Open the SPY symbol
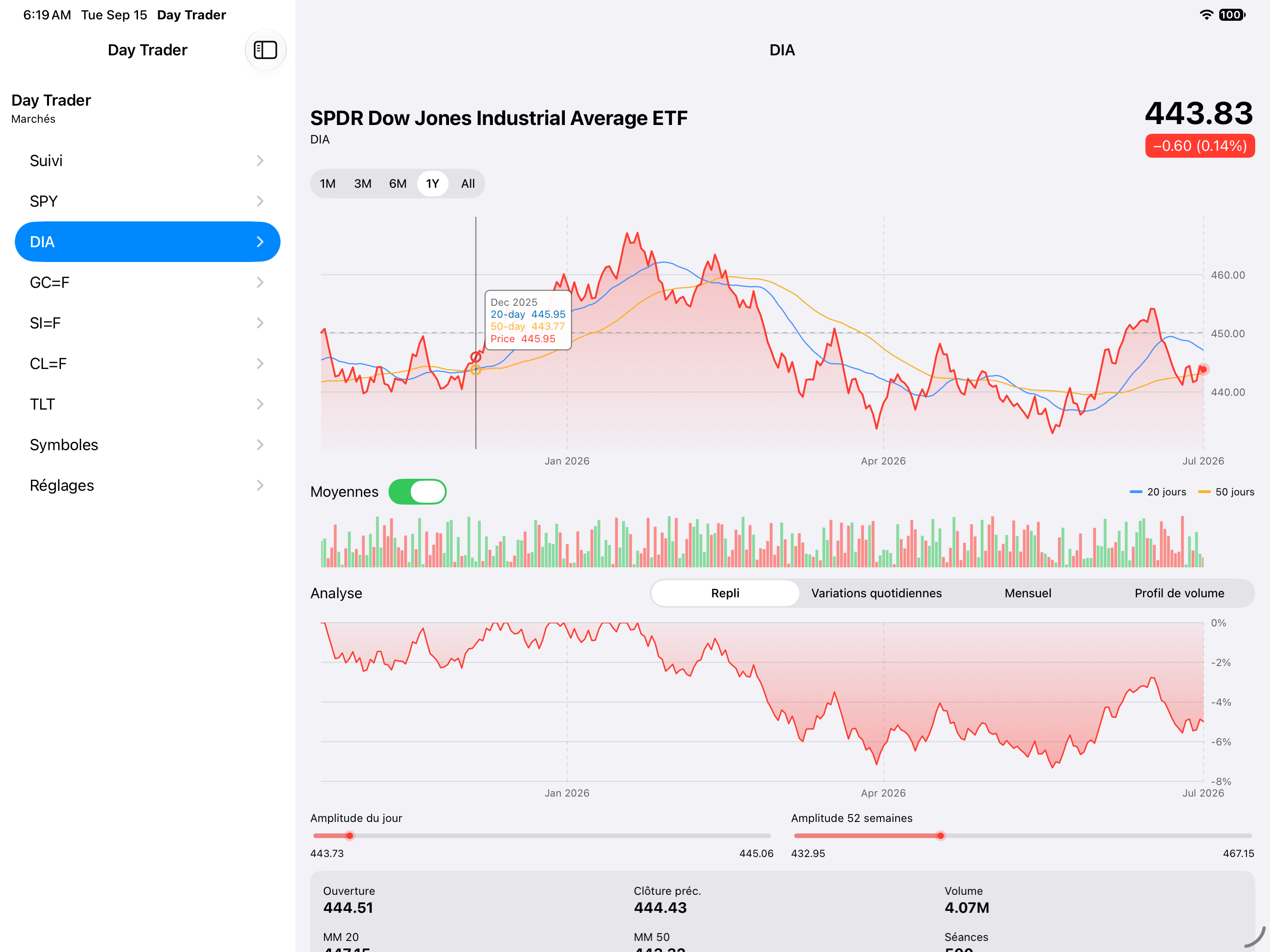This screenshot has height=952, width=1270. [148, 202]
